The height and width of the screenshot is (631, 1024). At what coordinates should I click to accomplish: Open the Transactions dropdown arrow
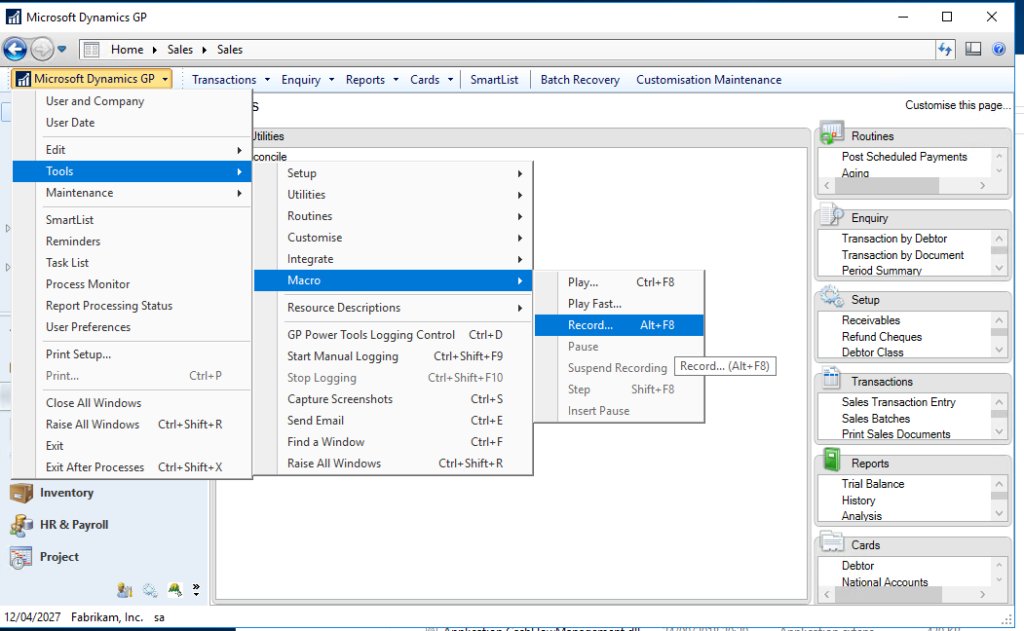point(264,79)
